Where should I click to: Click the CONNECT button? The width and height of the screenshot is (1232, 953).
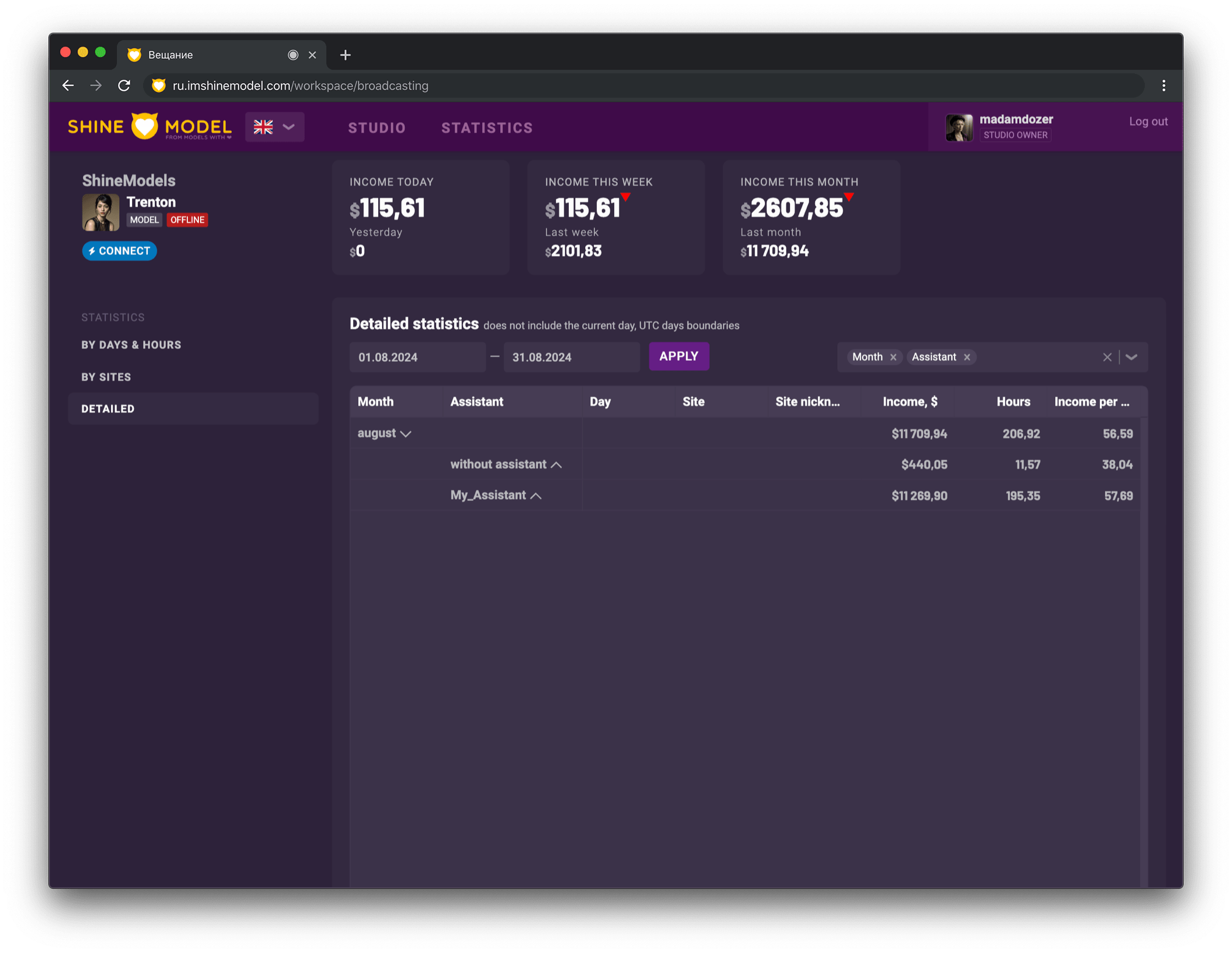pyautogui.click(x=119, y=251)
